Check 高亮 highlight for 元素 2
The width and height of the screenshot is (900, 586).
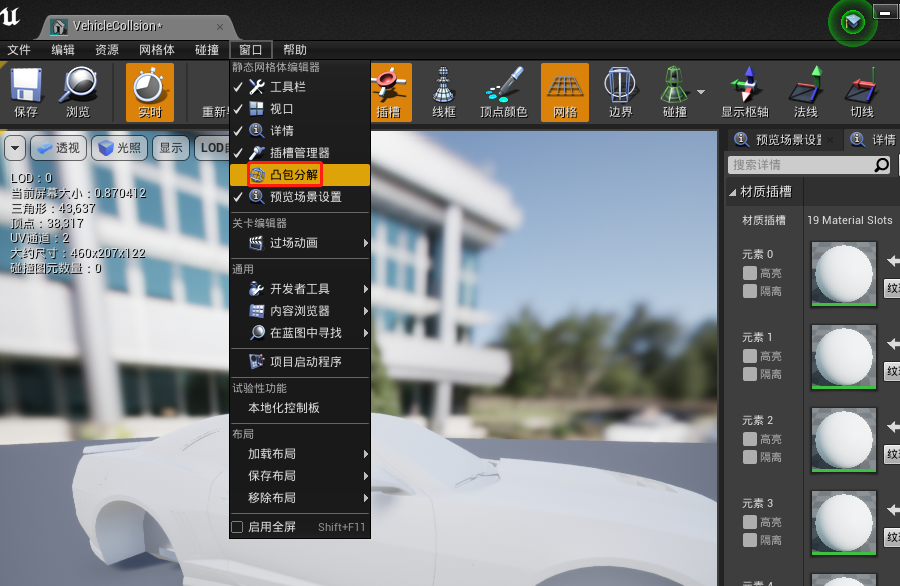(x=750, y=439)
